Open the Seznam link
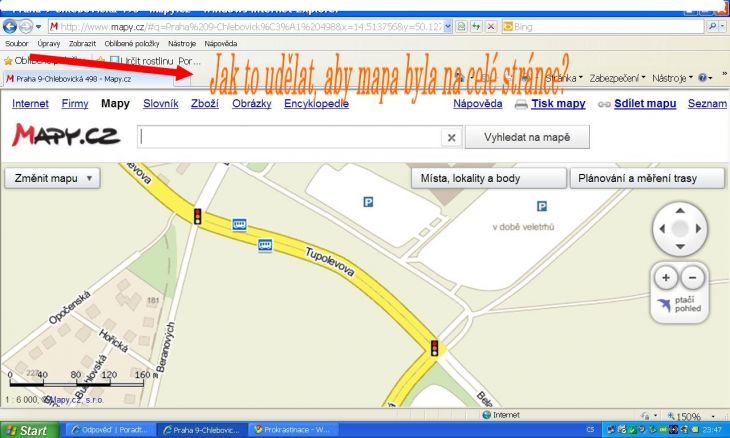The height and width of the screenshot is (438, 730). pyautogui.click(x=707, y=103)
